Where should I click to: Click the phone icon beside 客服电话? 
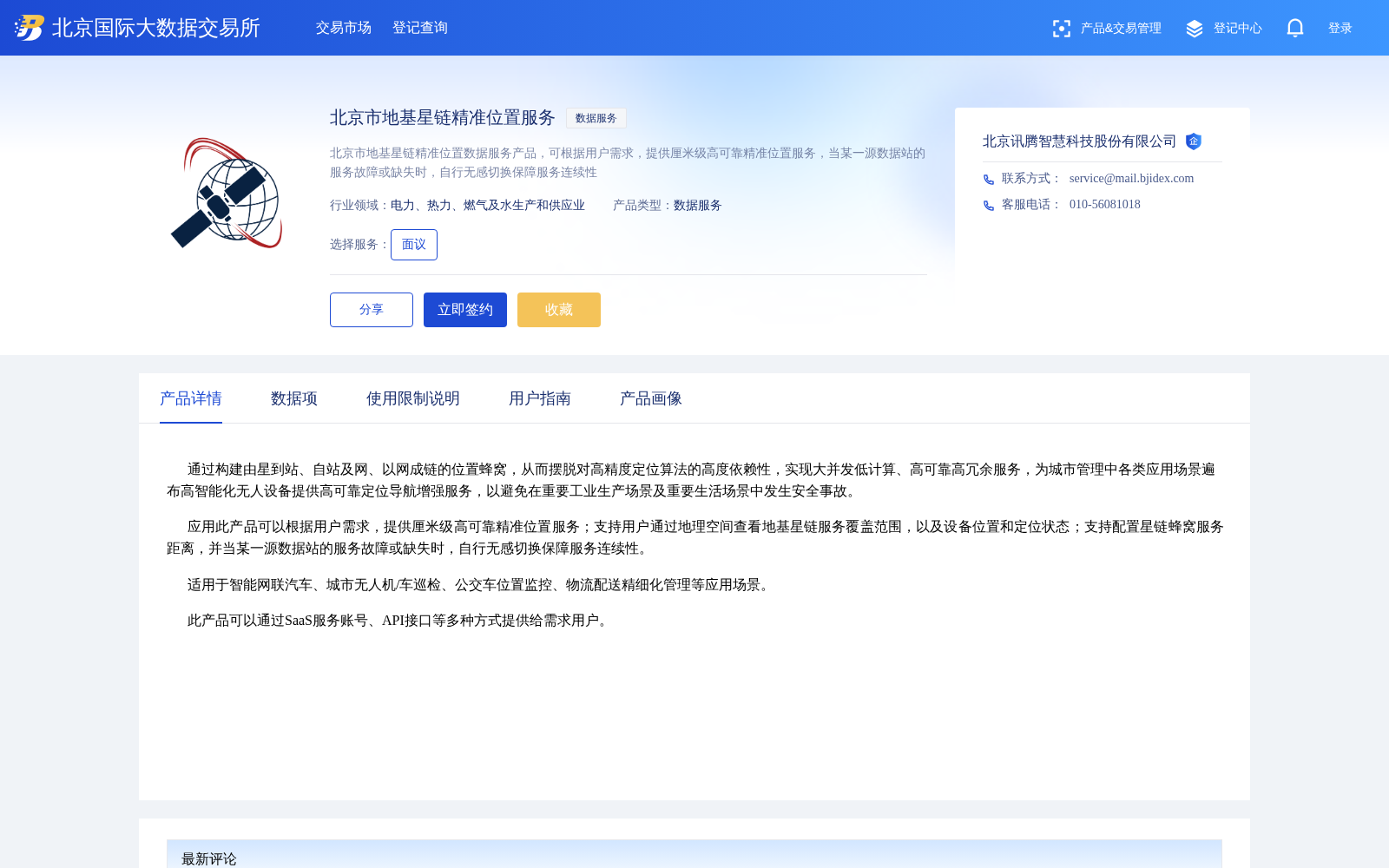click(989, 206)
